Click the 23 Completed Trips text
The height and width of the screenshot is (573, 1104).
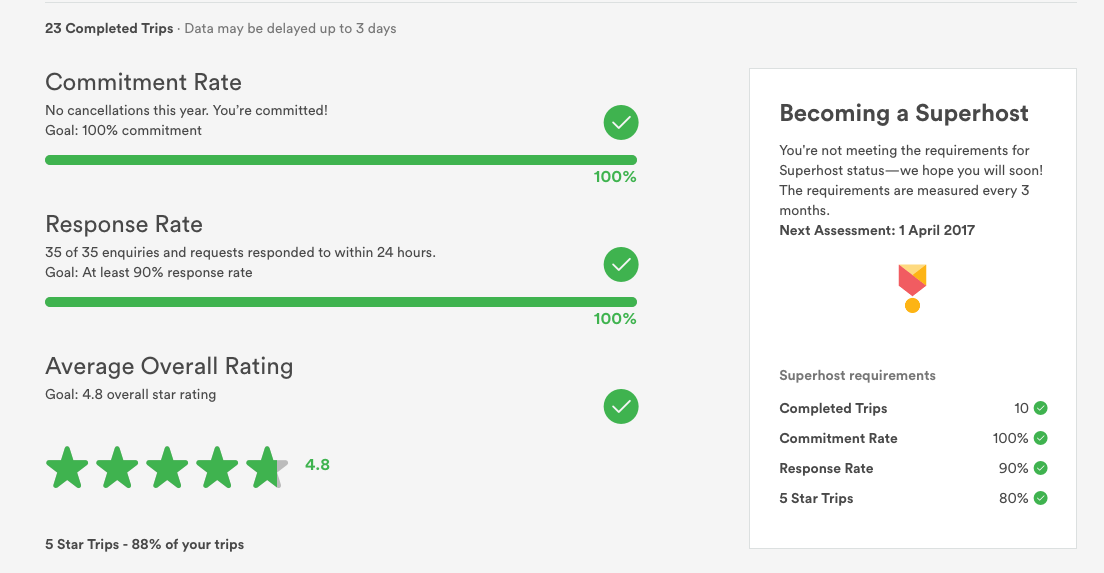click(x=109, y=28)
